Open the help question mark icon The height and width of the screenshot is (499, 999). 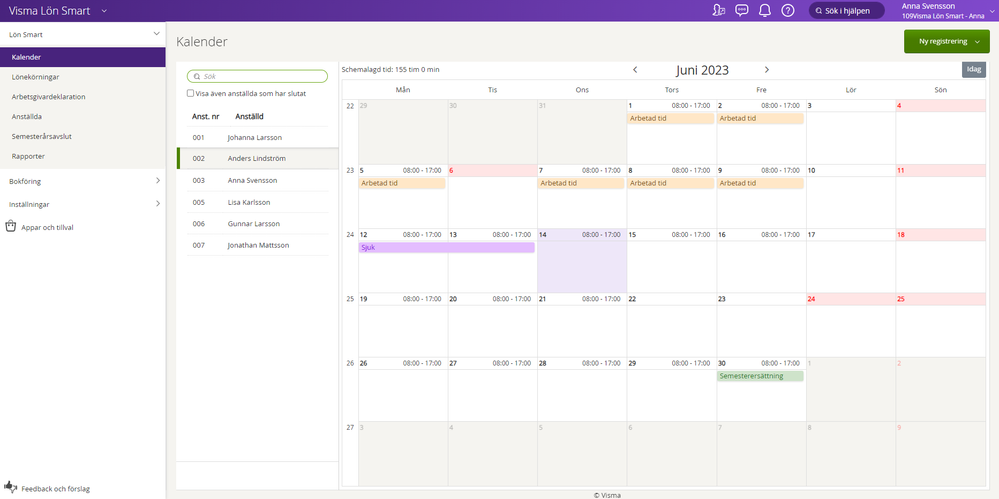coord(788,11)
